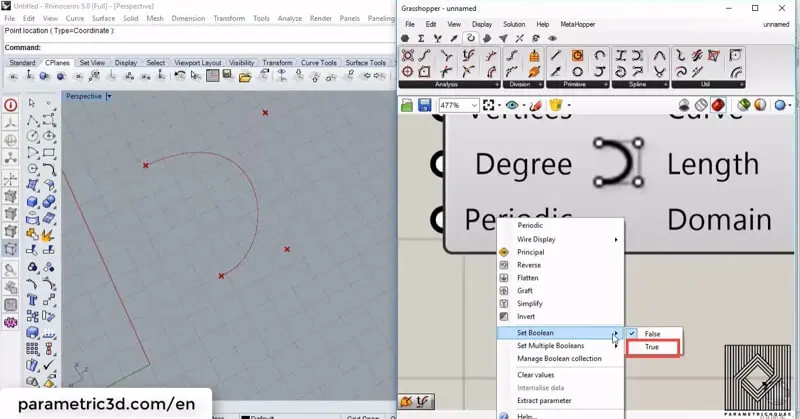Click the blue sphere preview color icon
This screenshot has width=800, height=419.
coord(779,105)
